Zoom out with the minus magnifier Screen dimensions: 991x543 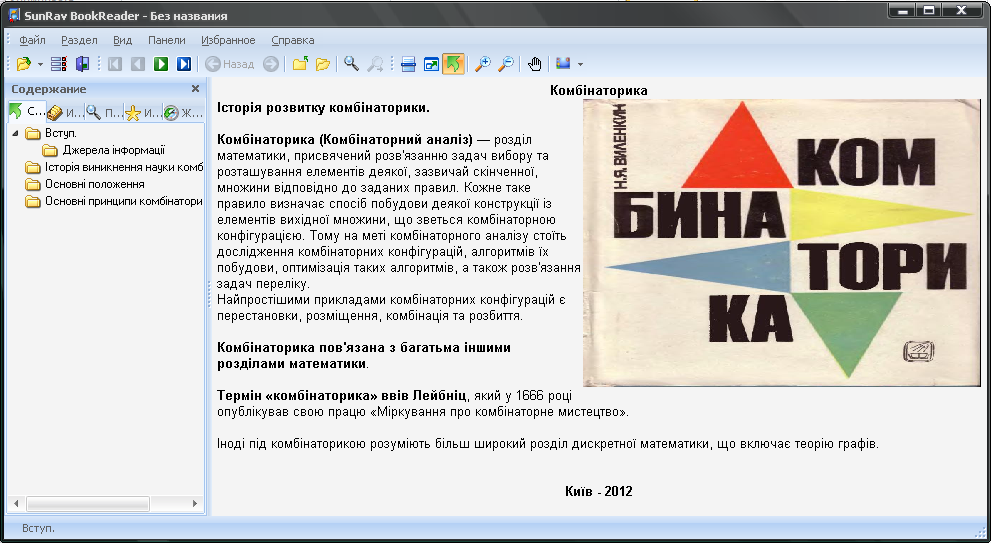point(506,64)
